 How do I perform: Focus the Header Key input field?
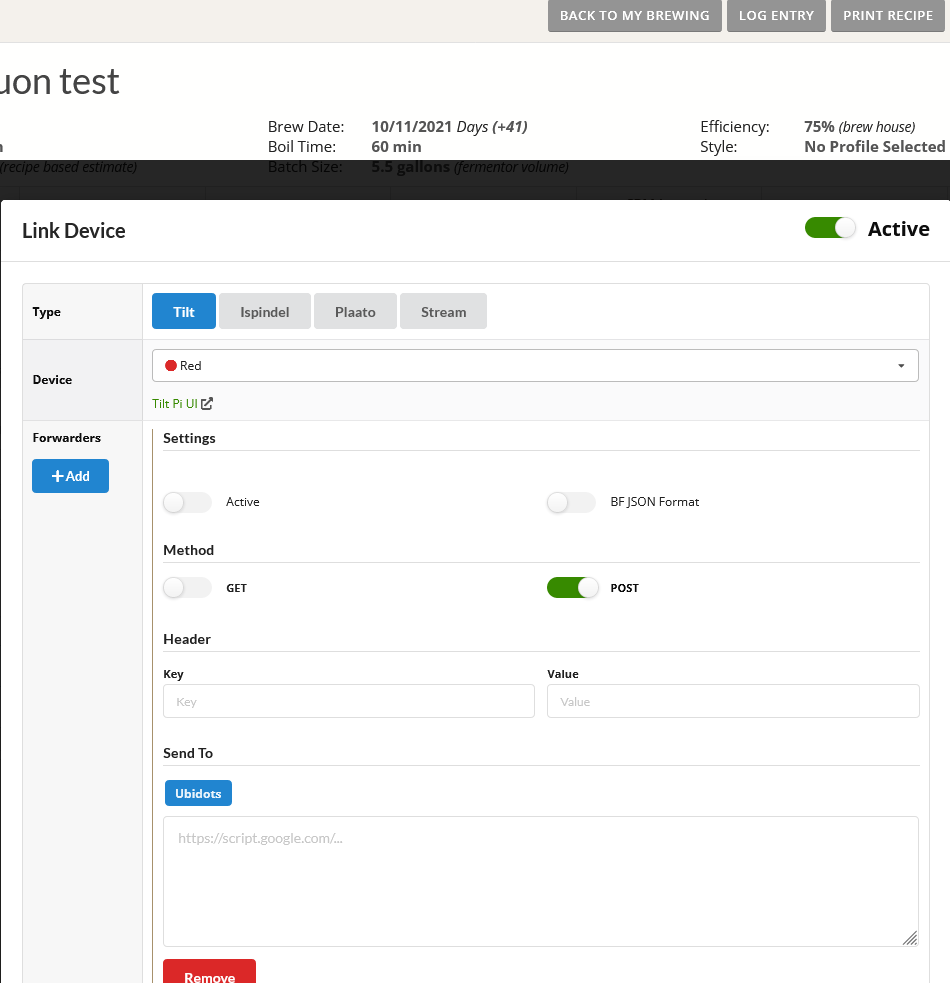pyautogui.click(x=348, y=701)
